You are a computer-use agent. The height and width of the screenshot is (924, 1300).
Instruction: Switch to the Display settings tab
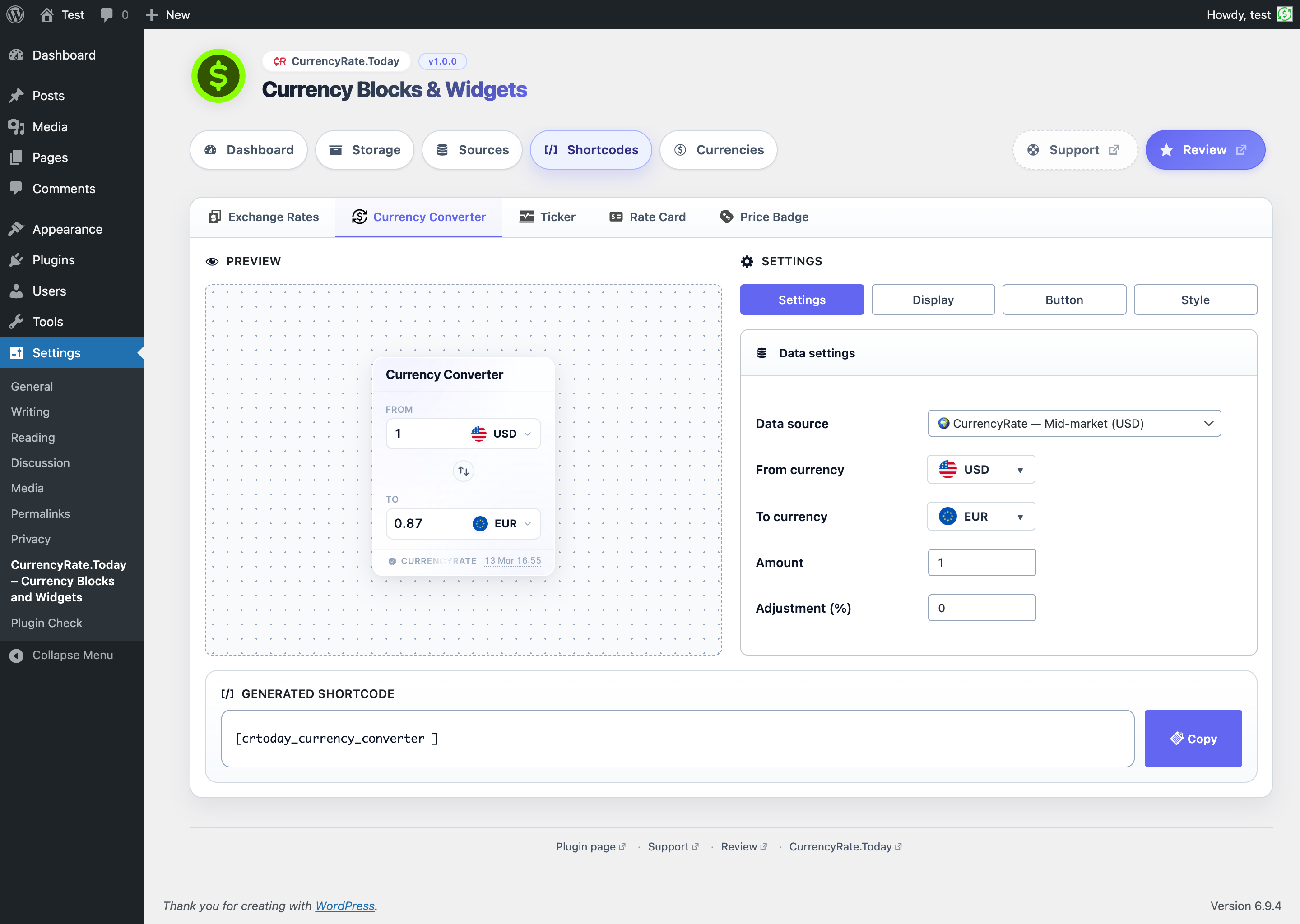[932, 299]
